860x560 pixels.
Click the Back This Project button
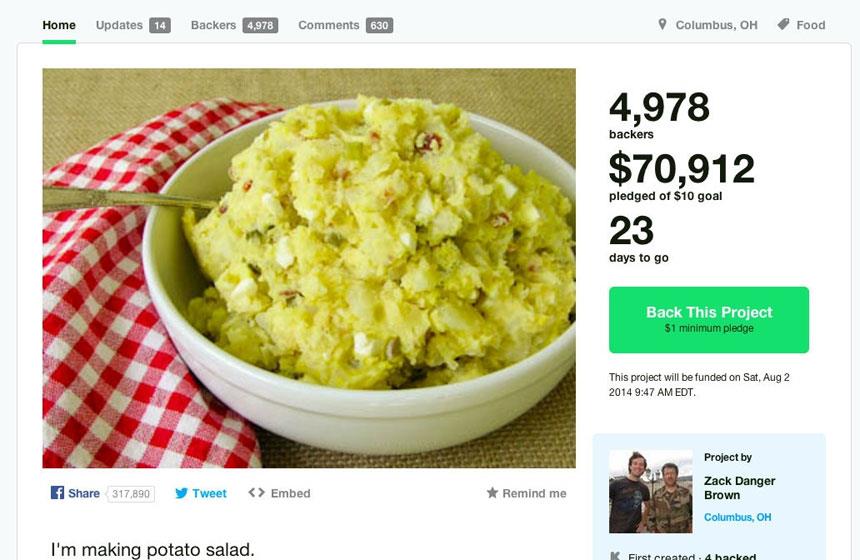(709, 320)
